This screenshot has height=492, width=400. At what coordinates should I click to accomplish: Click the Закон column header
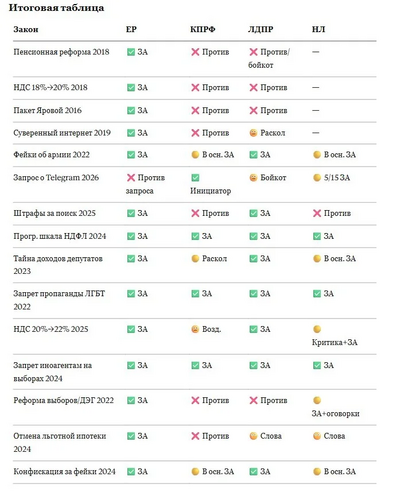(26, 29)
